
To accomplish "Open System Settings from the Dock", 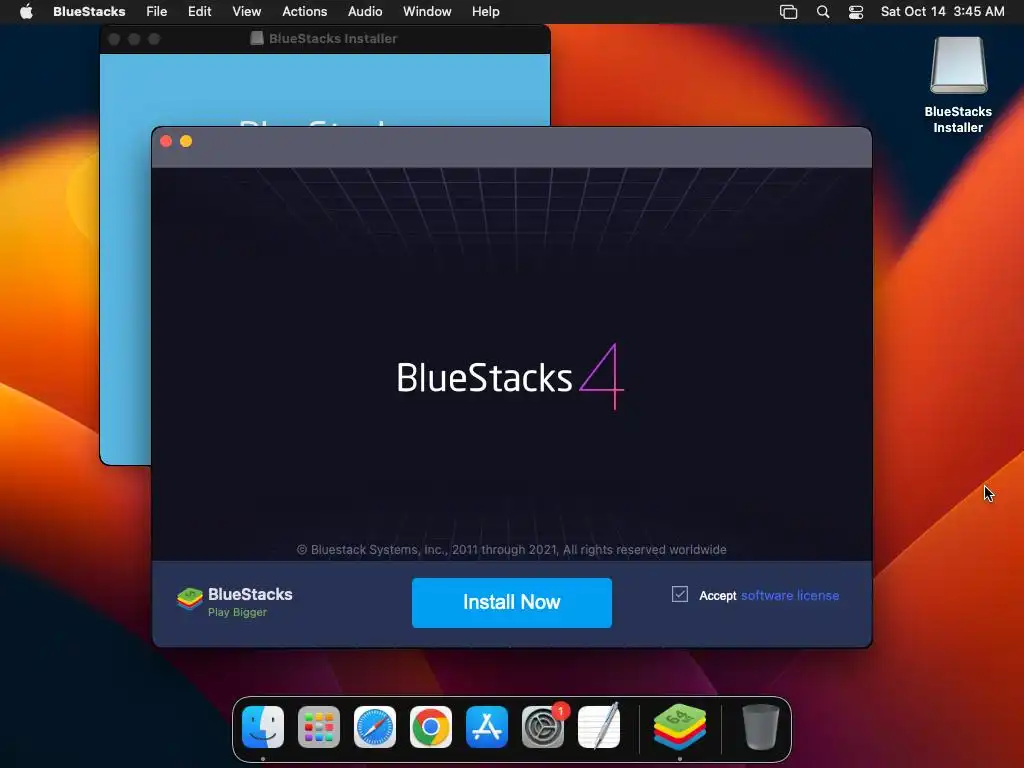I will click(x=543, y=727).
